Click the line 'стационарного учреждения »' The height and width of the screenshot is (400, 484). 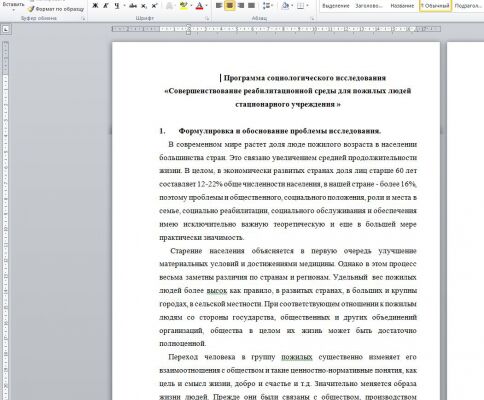point(288,104)
